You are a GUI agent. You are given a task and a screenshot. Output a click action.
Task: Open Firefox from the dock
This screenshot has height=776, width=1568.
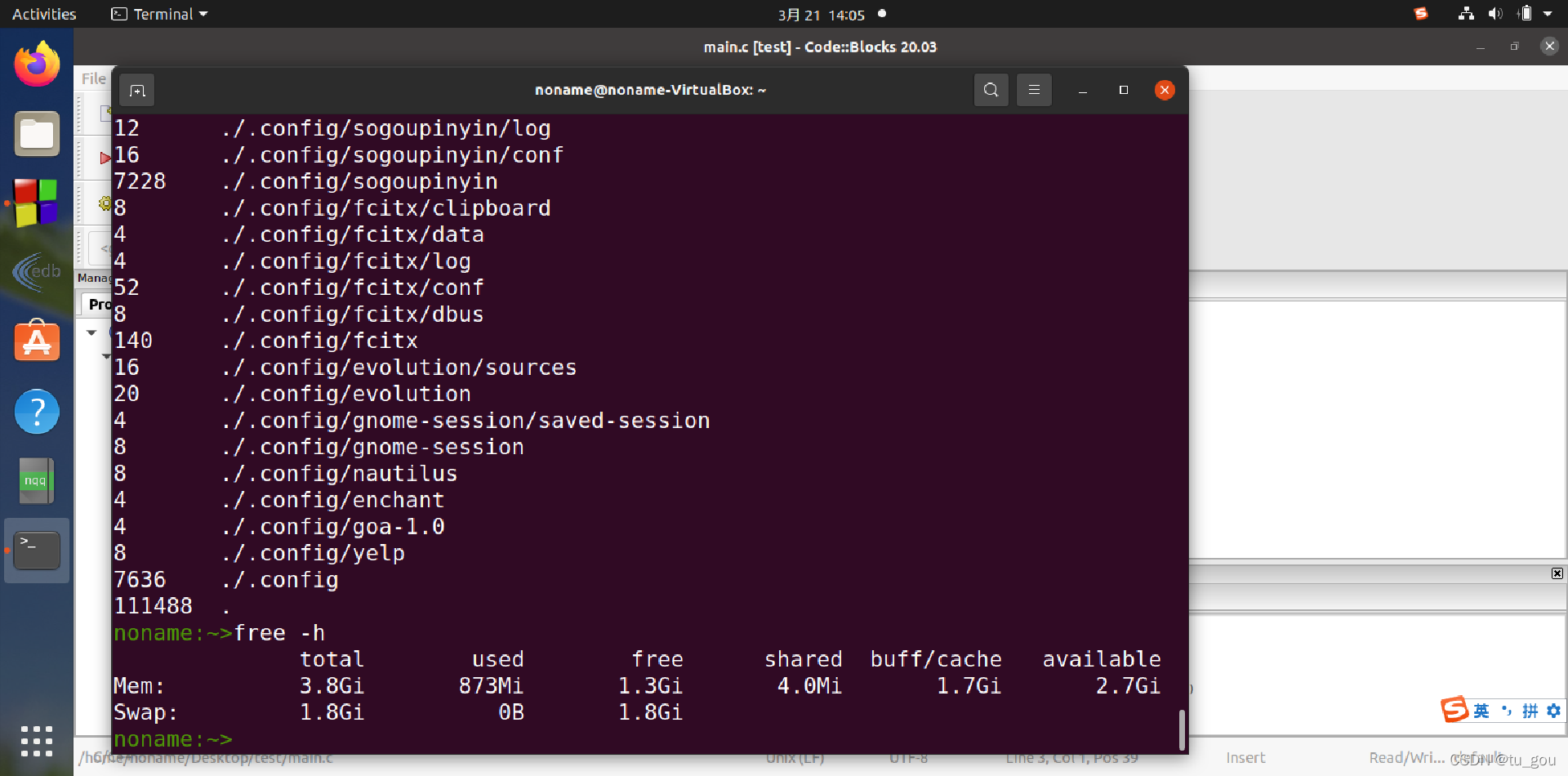(x=37, y=64)
